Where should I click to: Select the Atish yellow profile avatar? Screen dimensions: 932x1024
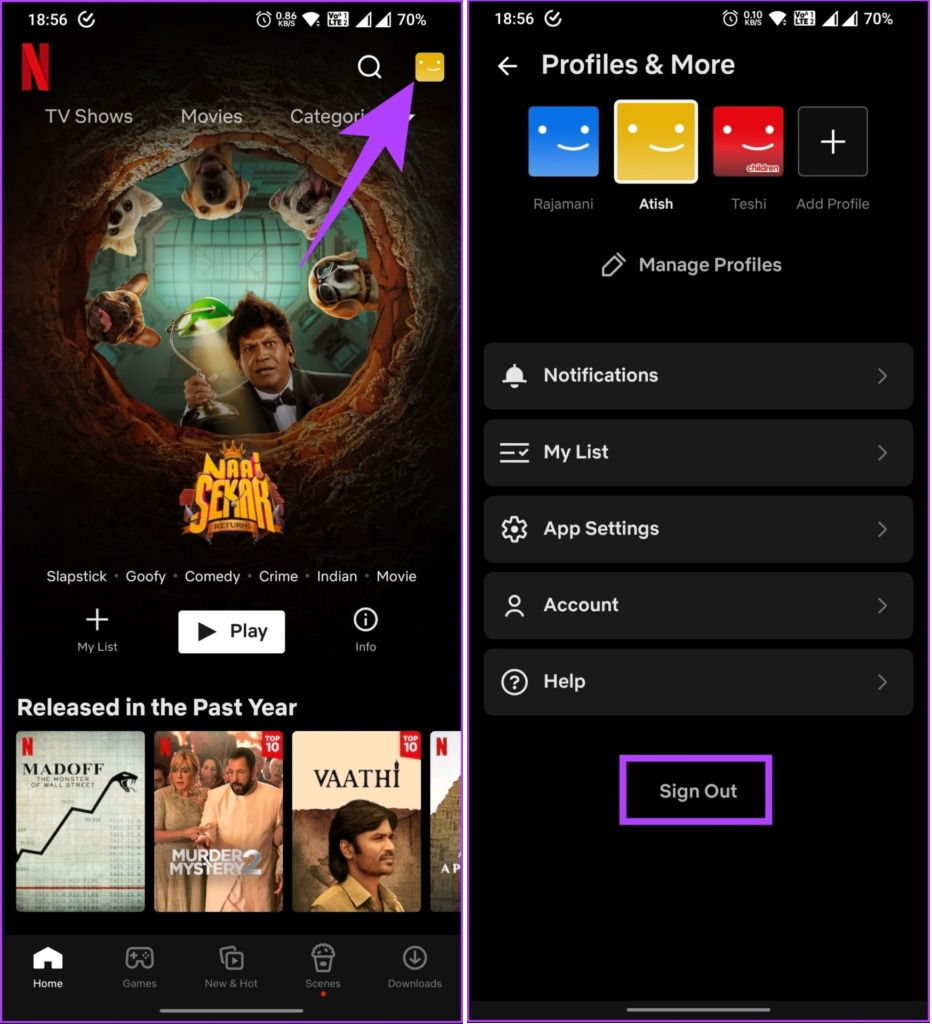(656, 142)
